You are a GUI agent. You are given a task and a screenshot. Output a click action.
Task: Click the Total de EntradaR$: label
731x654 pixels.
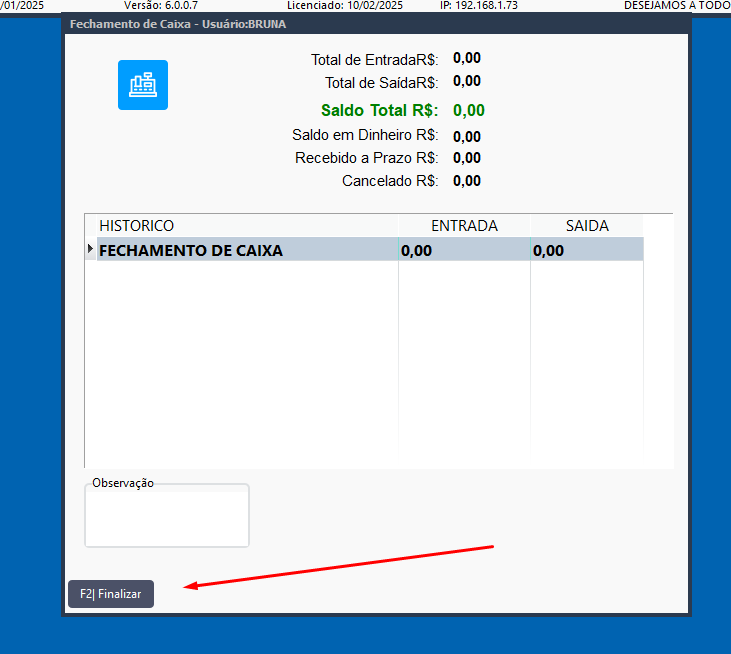click(375, 60)
